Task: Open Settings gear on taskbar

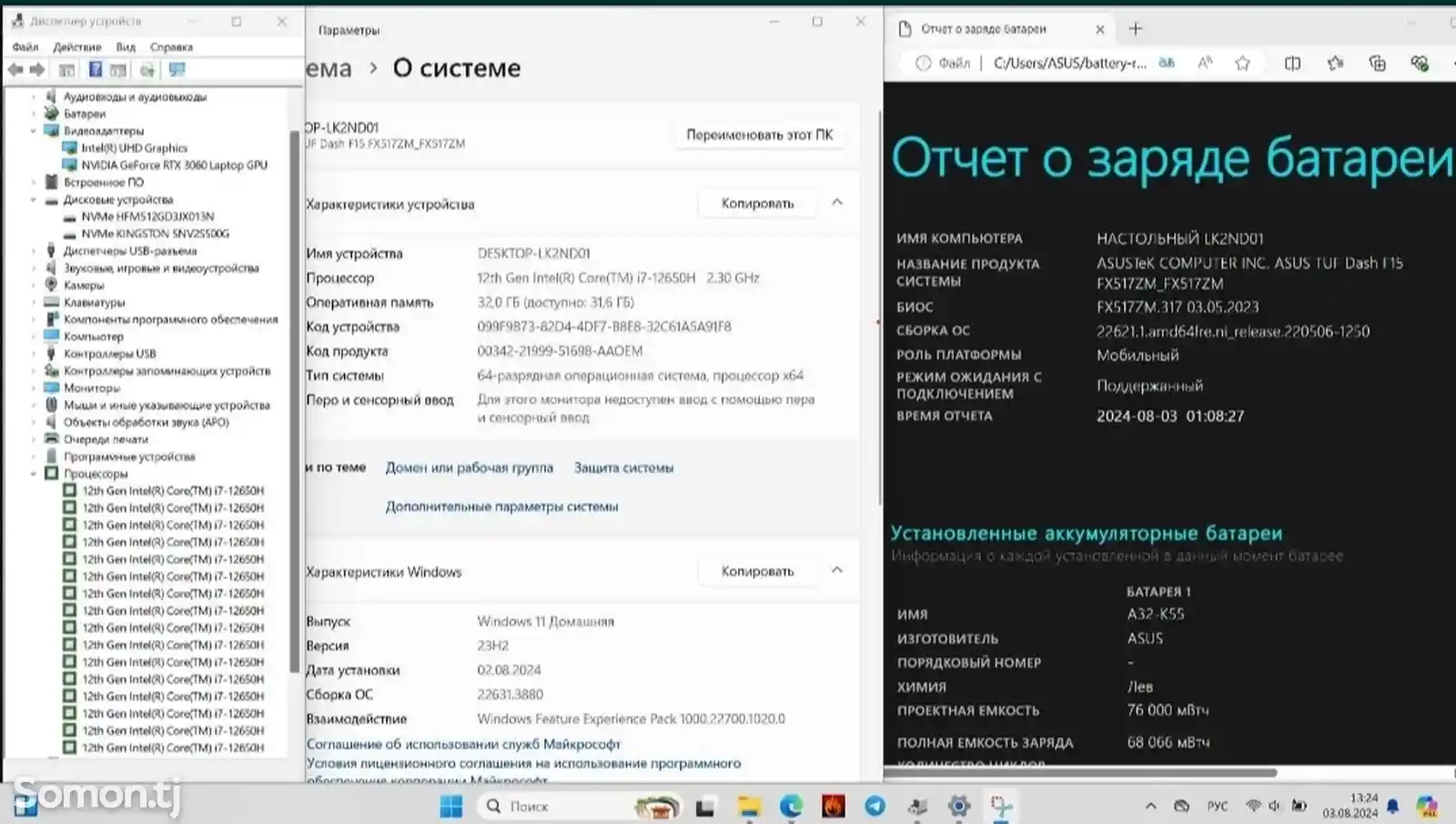Action: coord(958,806)
